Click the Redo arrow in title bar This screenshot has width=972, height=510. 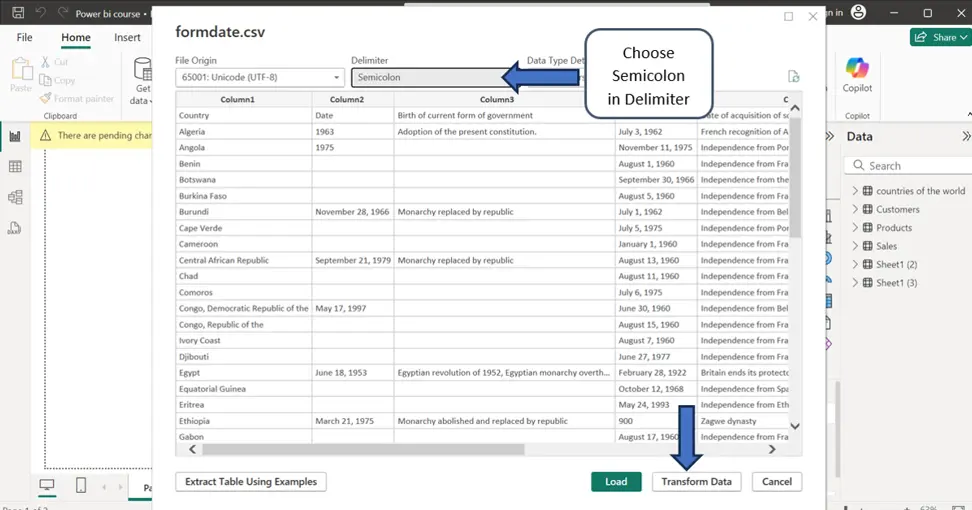(x=63, y=12)
